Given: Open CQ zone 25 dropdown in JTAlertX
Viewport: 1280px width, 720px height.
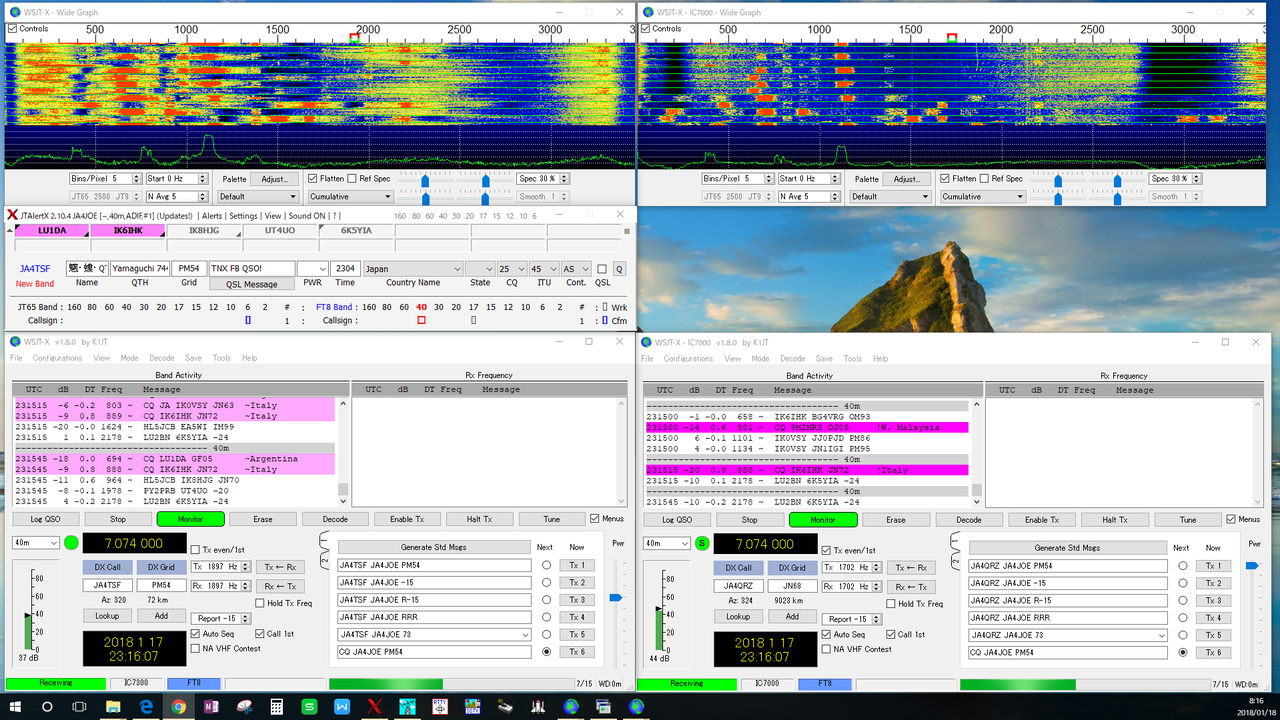Looking at the screenshot, I should pyautogui.click(x=513, y=269).
